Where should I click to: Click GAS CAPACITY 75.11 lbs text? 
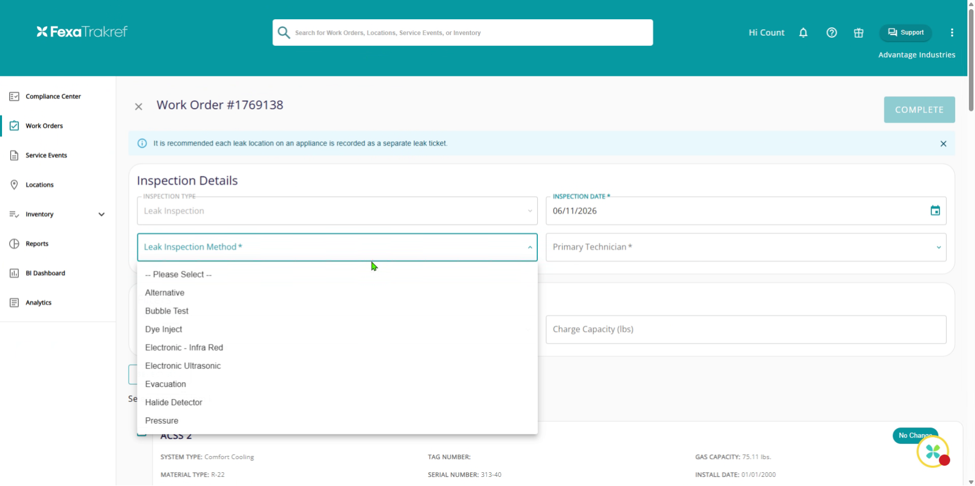(x=733, y=457)
